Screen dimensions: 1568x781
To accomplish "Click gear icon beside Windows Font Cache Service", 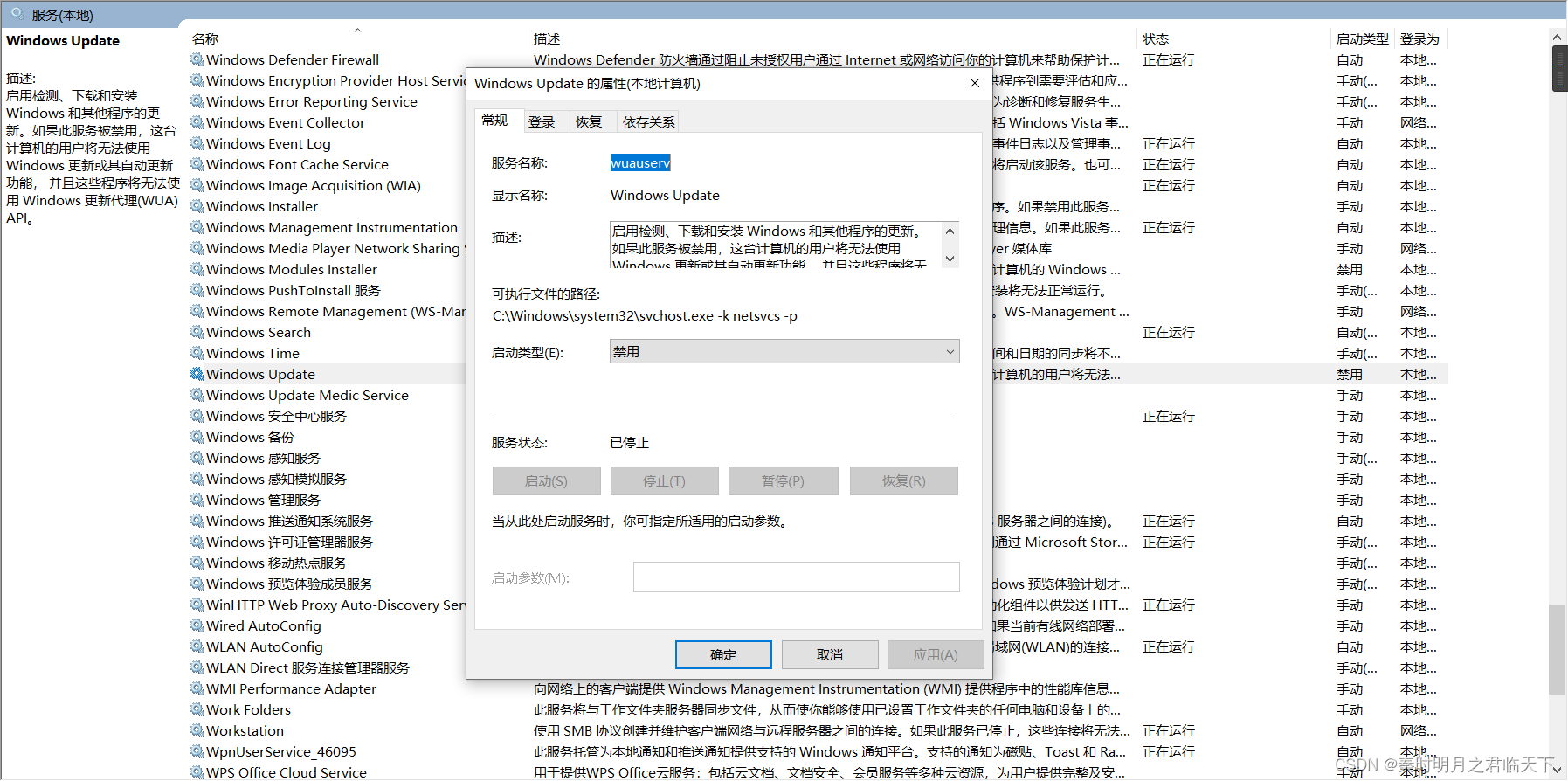I will 197,164.
